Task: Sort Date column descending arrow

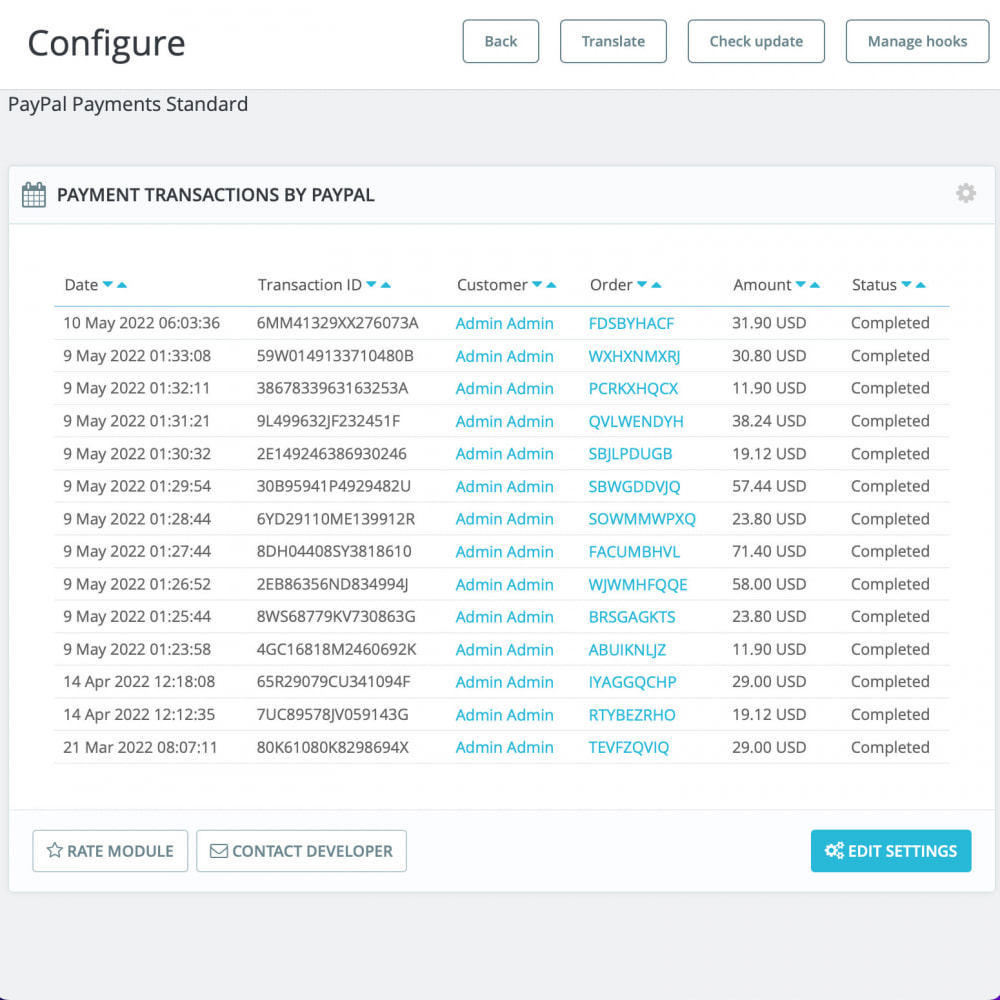Action: tap(108, 285)
